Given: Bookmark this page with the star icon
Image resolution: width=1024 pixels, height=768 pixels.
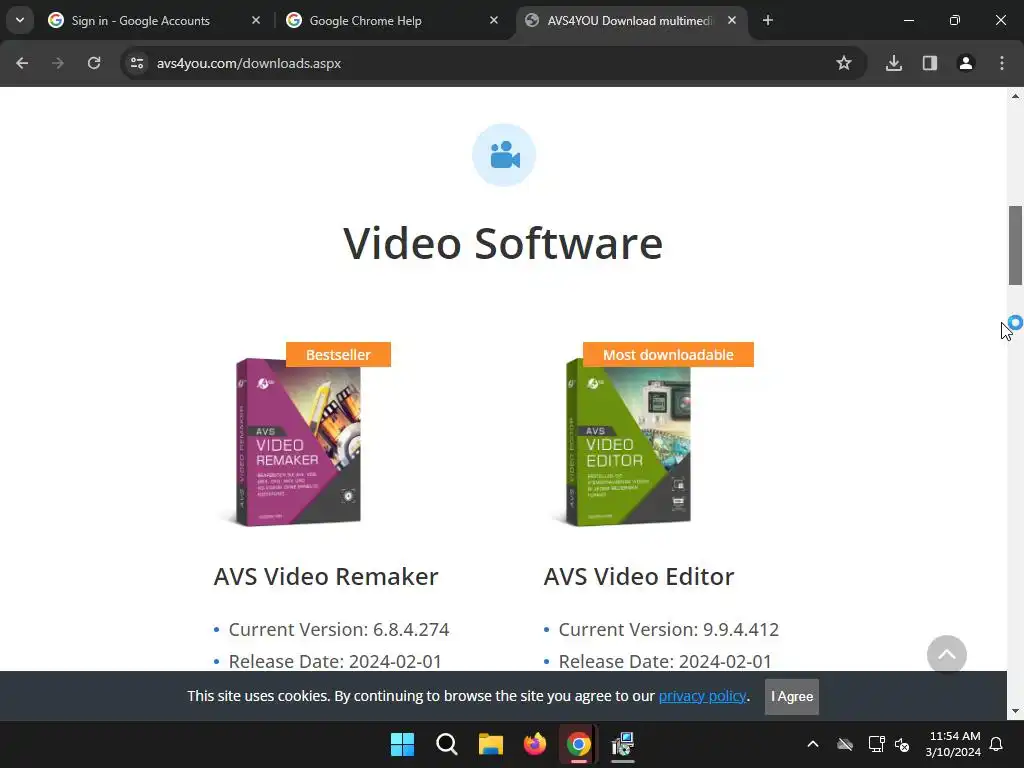Looking at the screenshot, I should pyautogui.click(x=844, y=63).
